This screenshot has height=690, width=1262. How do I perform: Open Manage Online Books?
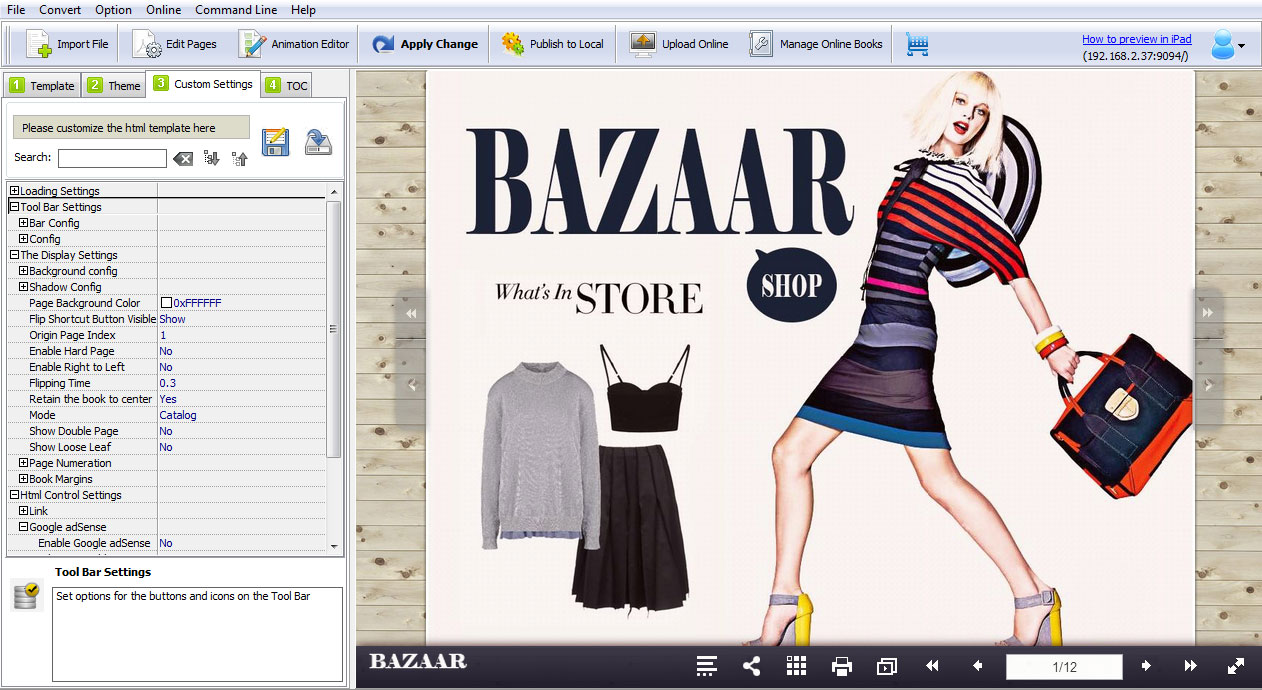[x=816, y=44]
